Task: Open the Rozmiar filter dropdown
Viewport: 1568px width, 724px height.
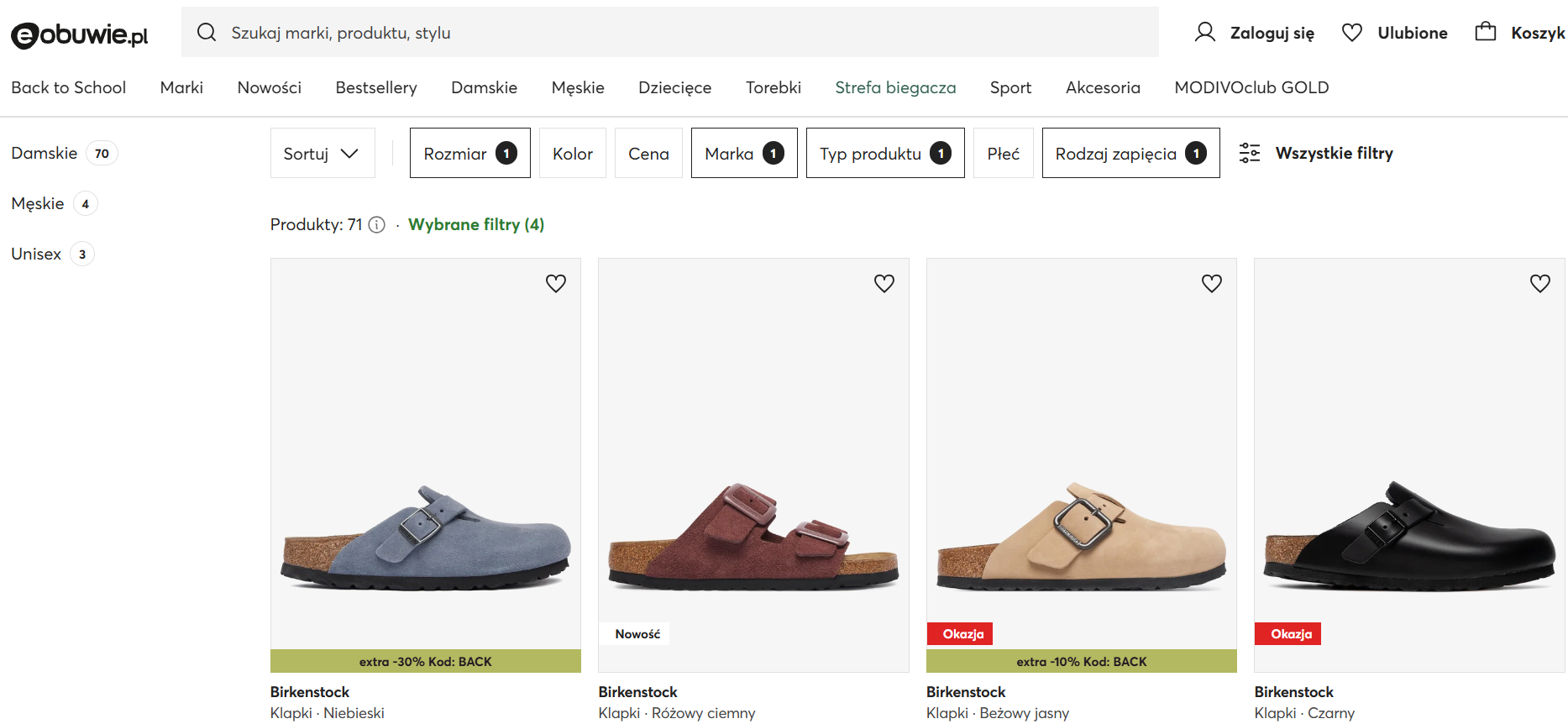Action: 470,153
